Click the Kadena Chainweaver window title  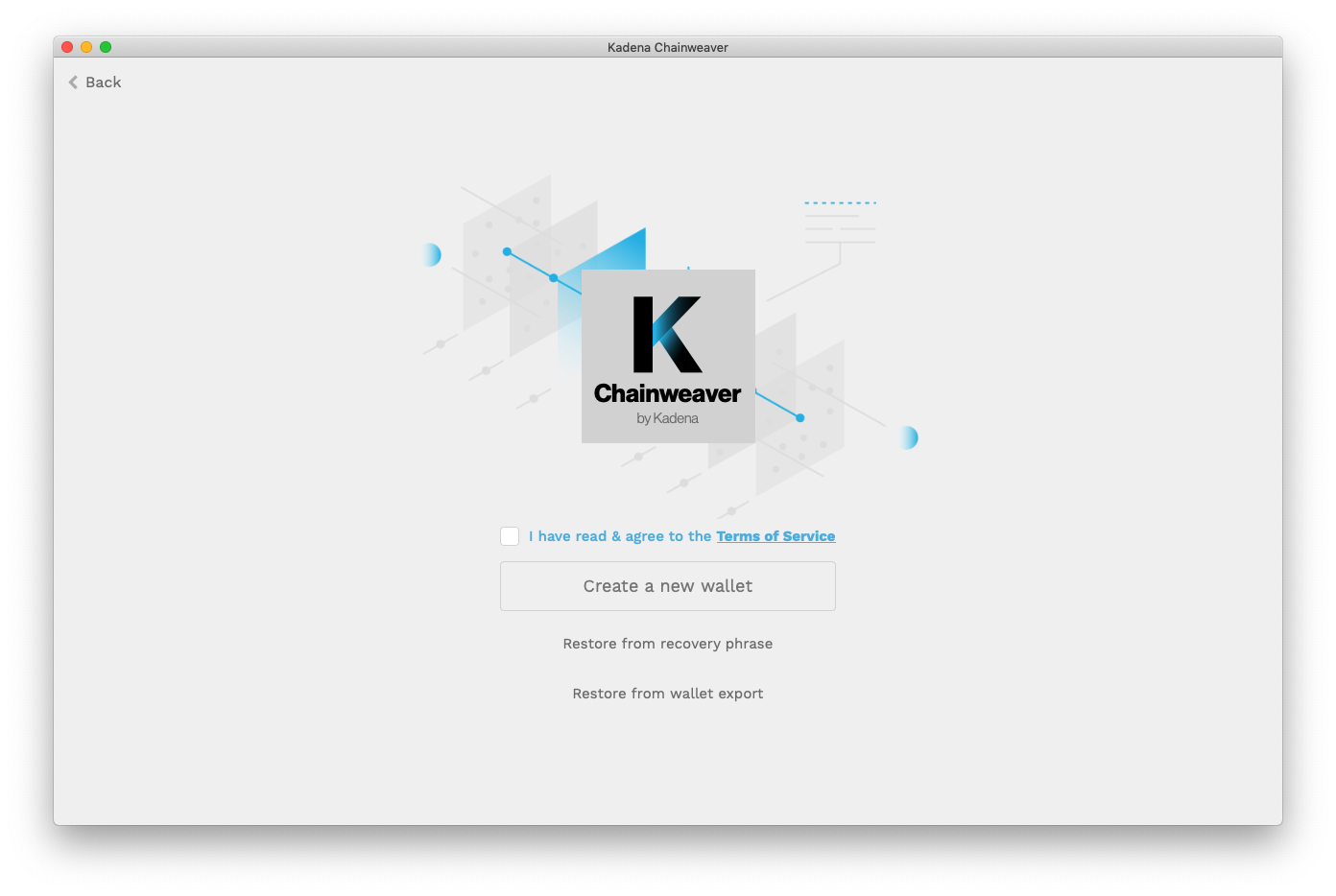[668, 47]
